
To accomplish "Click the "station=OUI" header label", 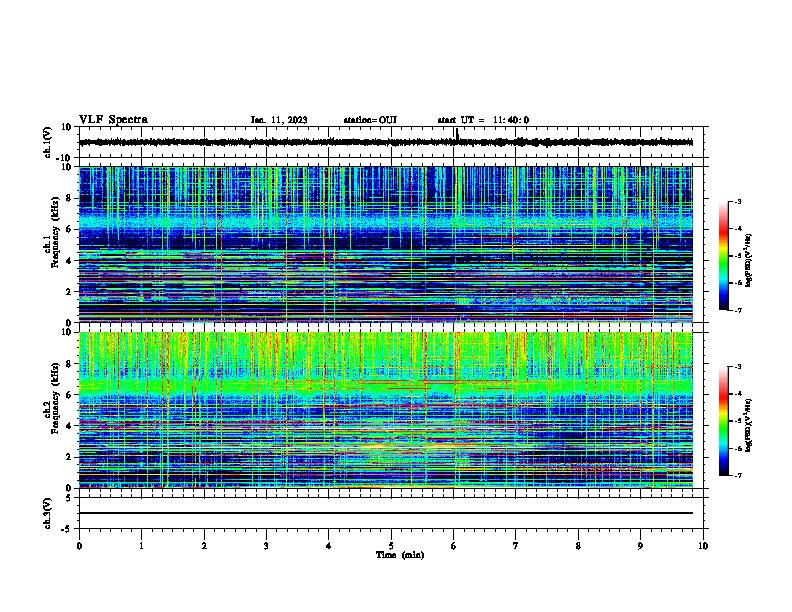I will 370,120.
